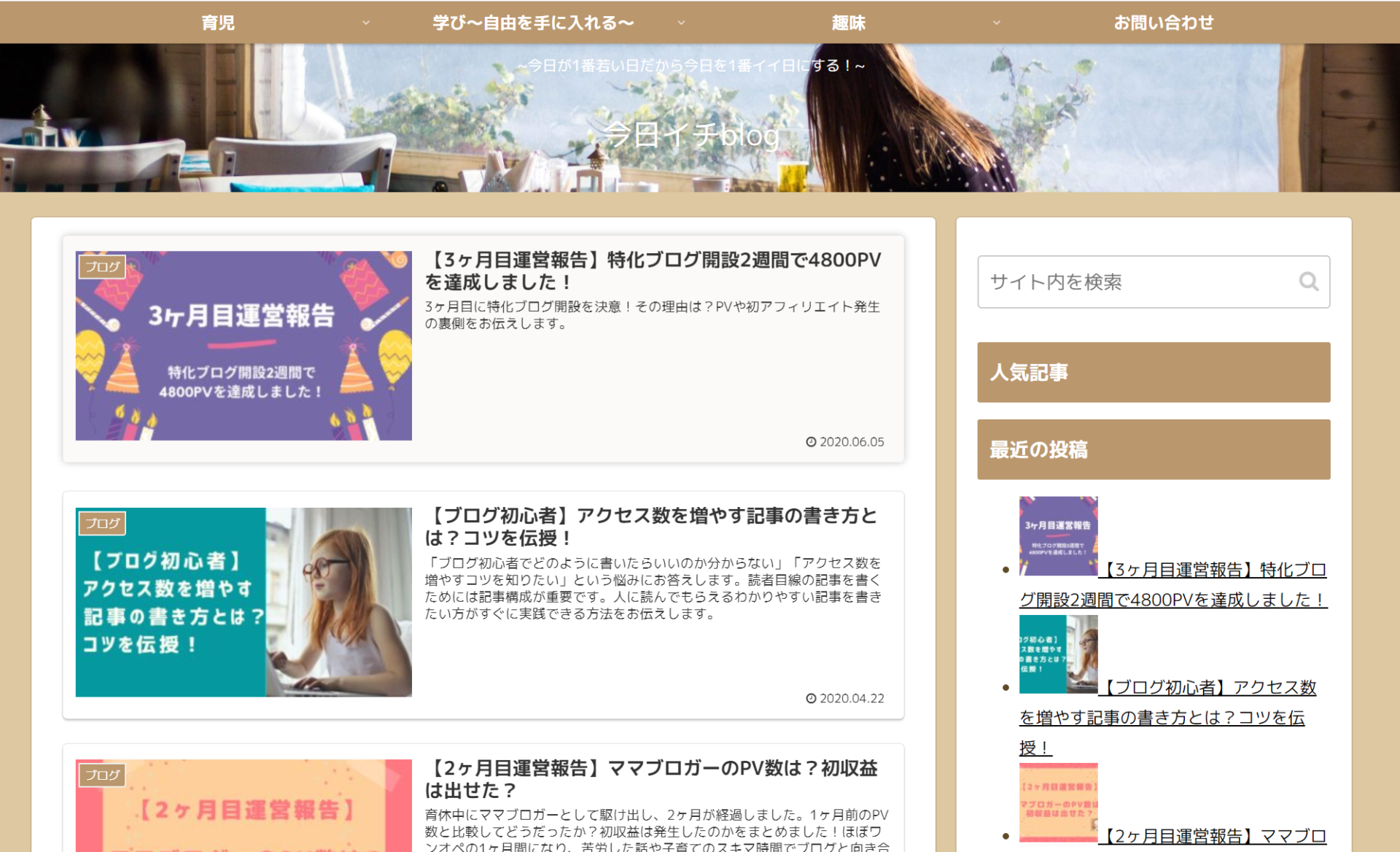Open sidebar link ブログ初心者 アクセス数 recent post

[x=1167, y=717]
